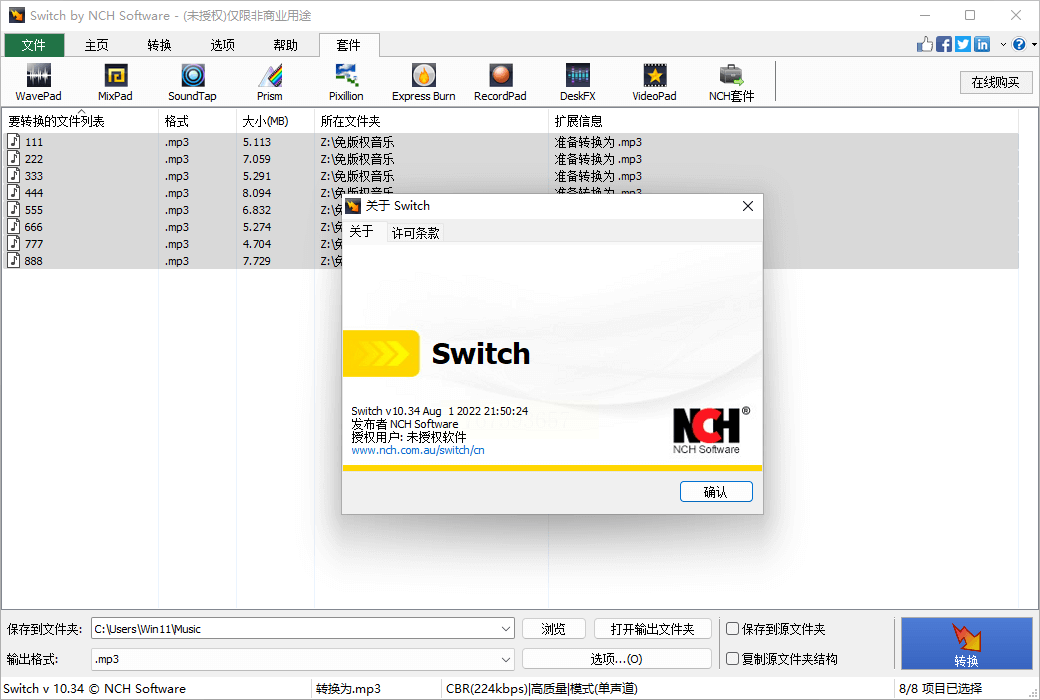This screenshot has width=1040, height=700.
Task: Click the CBR(224kbps) status bar entry
Action: coord(542,688)
